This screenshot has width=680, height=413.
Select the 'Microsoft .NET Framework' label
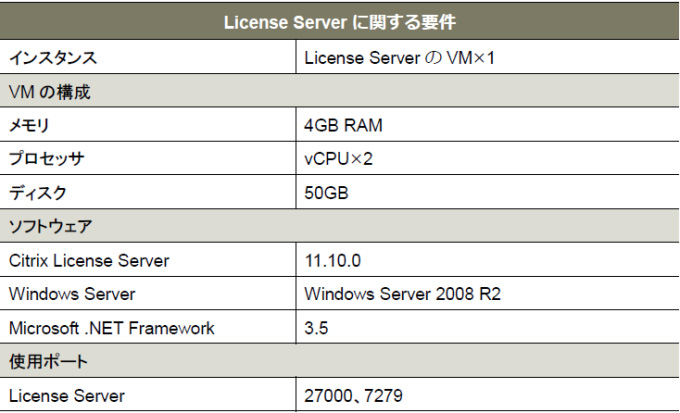111,328
